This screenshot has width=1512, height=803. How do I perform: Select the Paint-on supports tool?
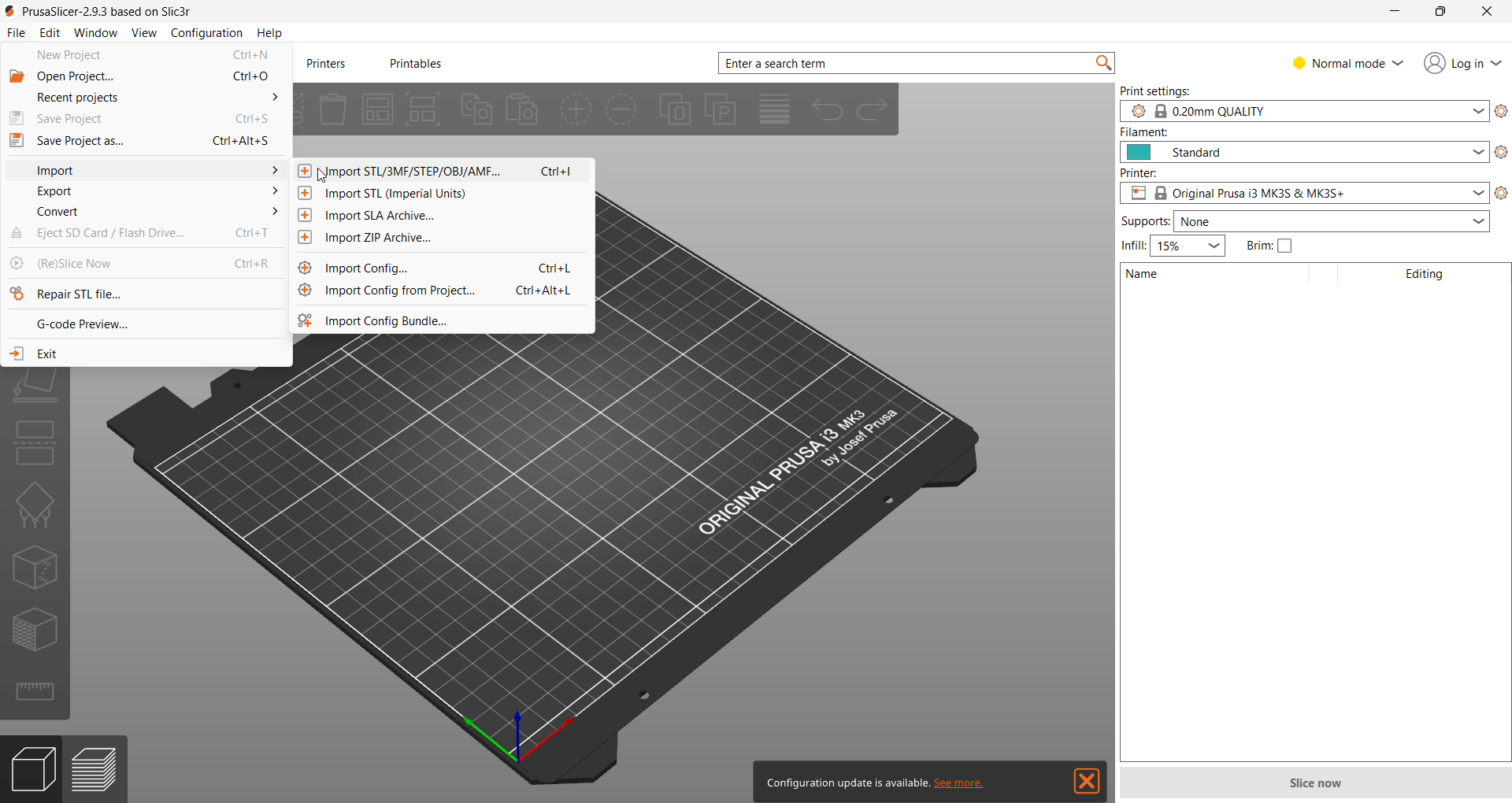[35, 505]
